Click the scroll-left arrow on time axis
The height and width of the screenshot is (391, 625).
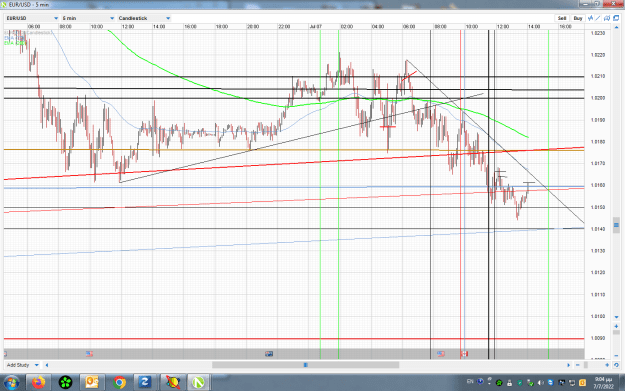pos(47,365)
